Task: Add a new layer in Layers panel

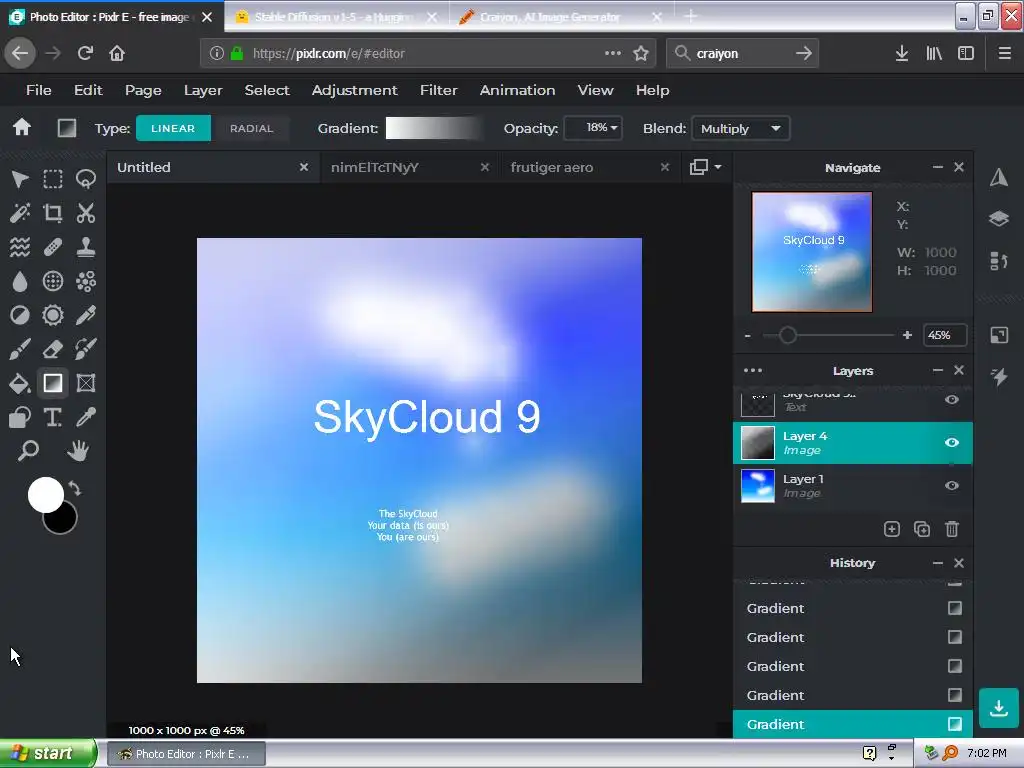Action: point(892,529)
